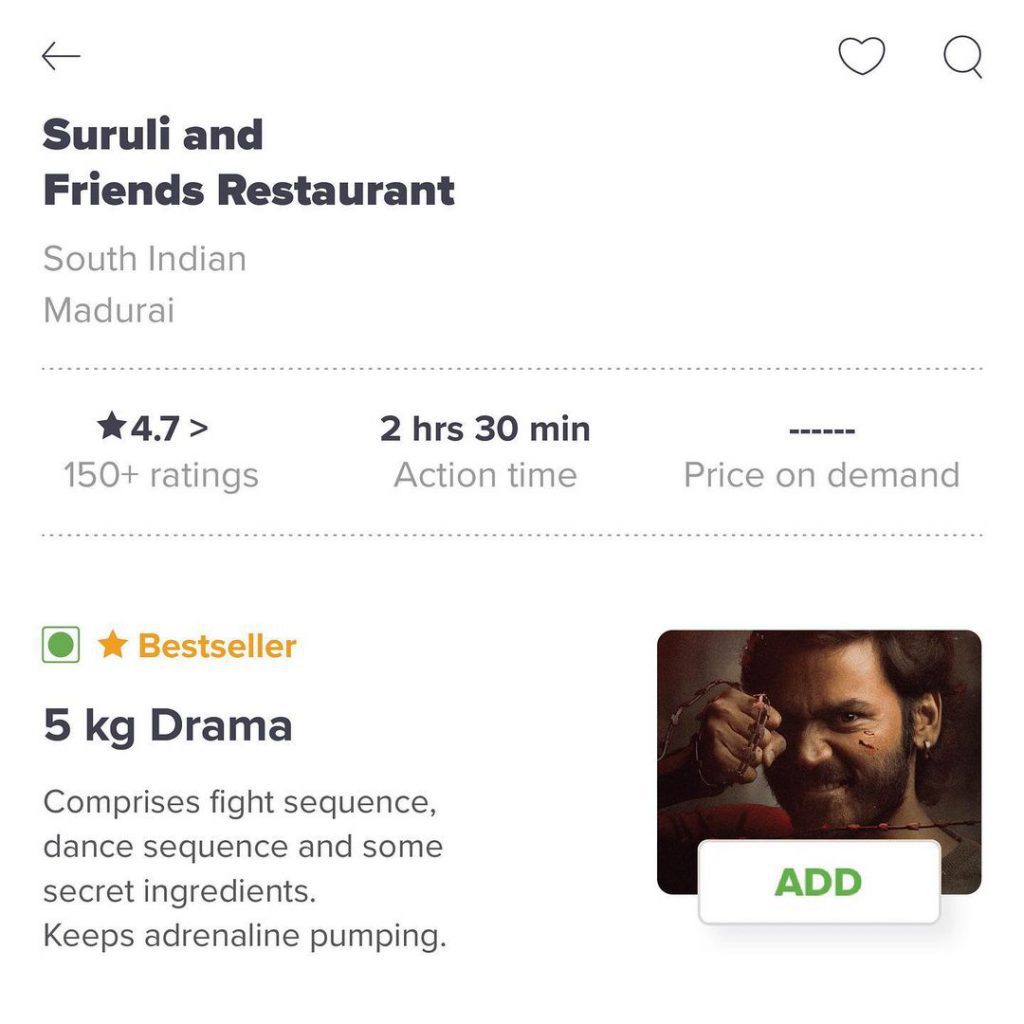
Task: Click the Bestseller tag text
Action: [217, 646]
